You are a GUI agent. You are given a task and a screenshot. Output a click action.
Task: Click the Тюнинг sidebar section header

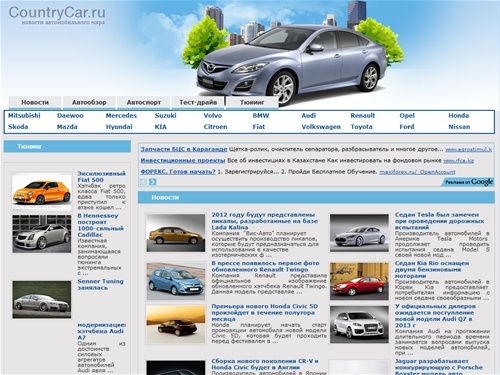pyautogui.click(x=67, y=146)
